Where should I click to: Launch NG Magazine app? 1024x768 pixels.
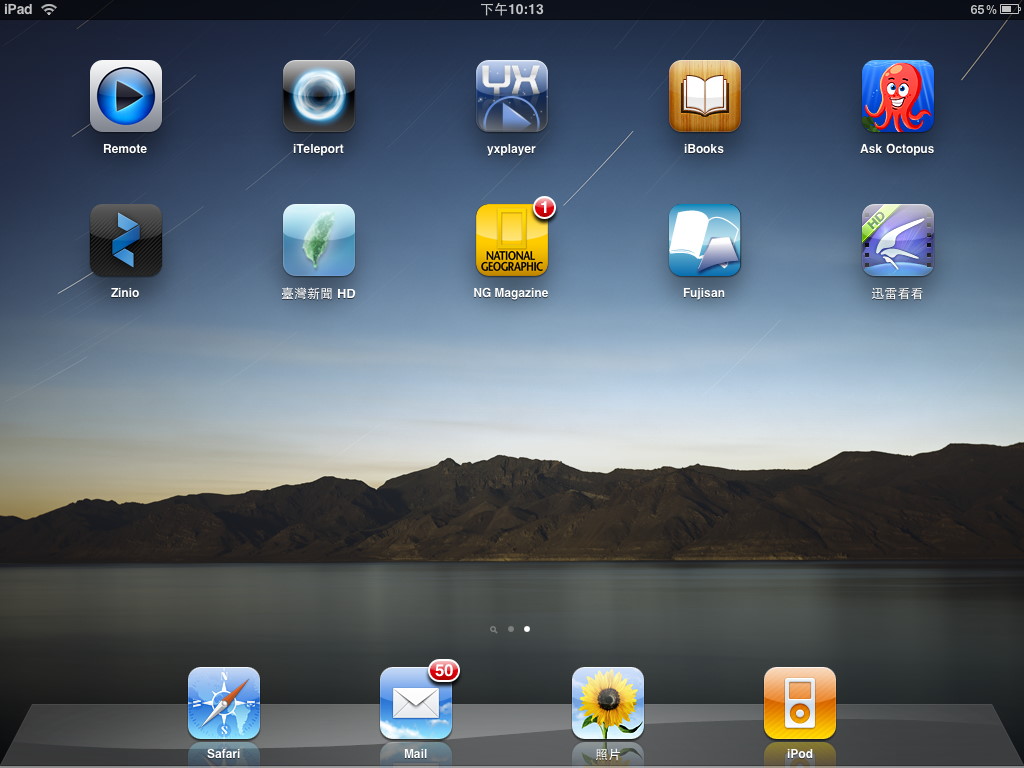511,240
